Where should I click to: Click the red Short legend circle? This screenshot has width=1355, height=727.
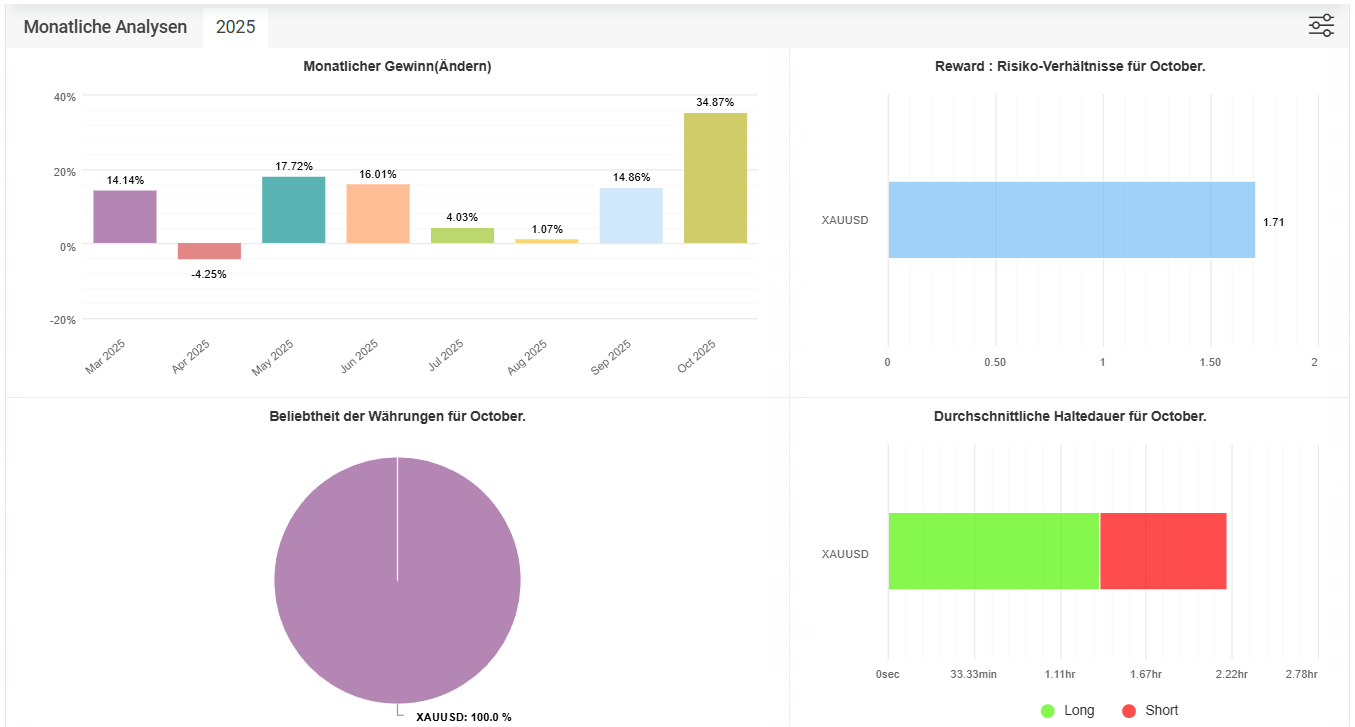(x=1129, y=711)
